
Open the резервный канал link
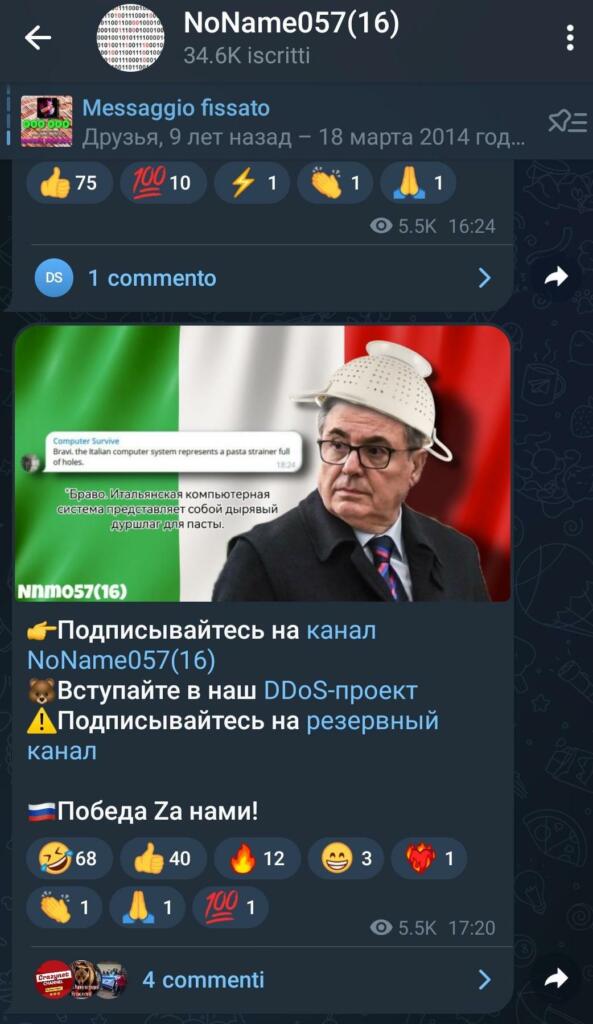click(x=232, y=736)
